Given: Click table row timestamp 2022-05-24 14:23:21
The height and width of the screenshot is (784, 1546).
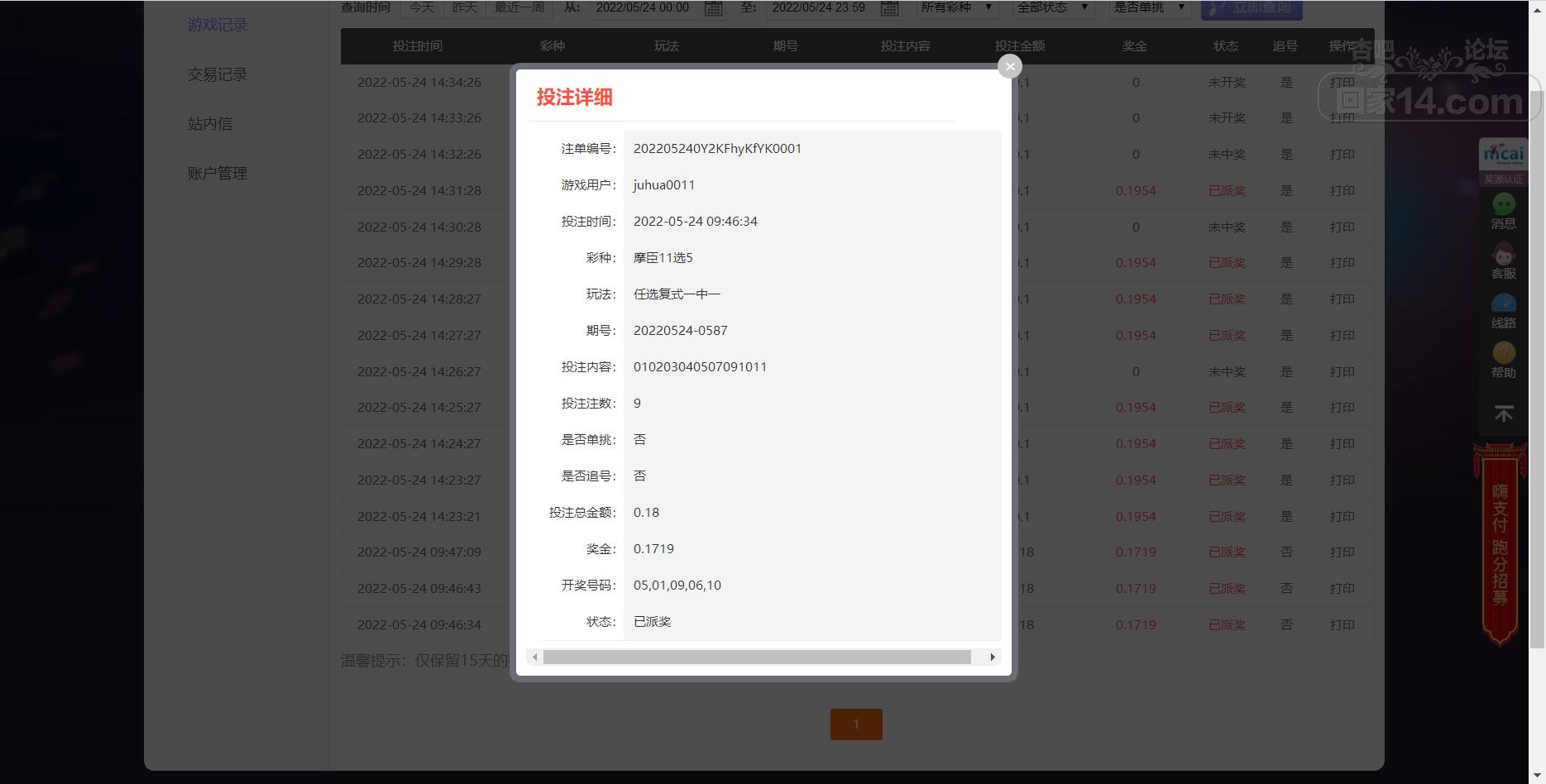Looking at the screenshot, I should (x=419, y=516).
